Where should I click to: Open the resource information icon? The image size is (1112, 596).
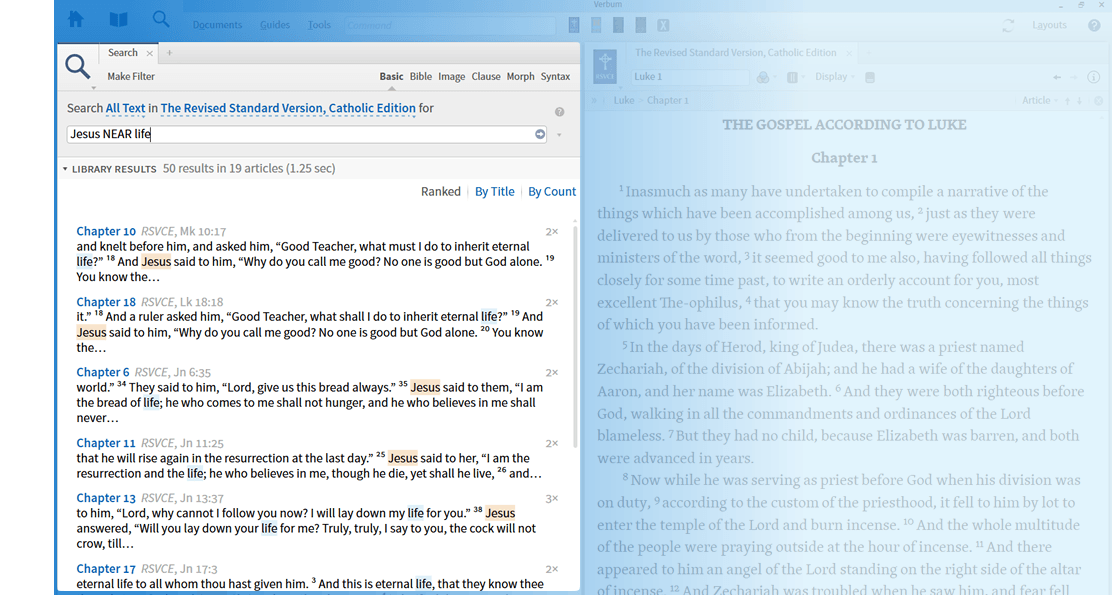(1094, 77)
